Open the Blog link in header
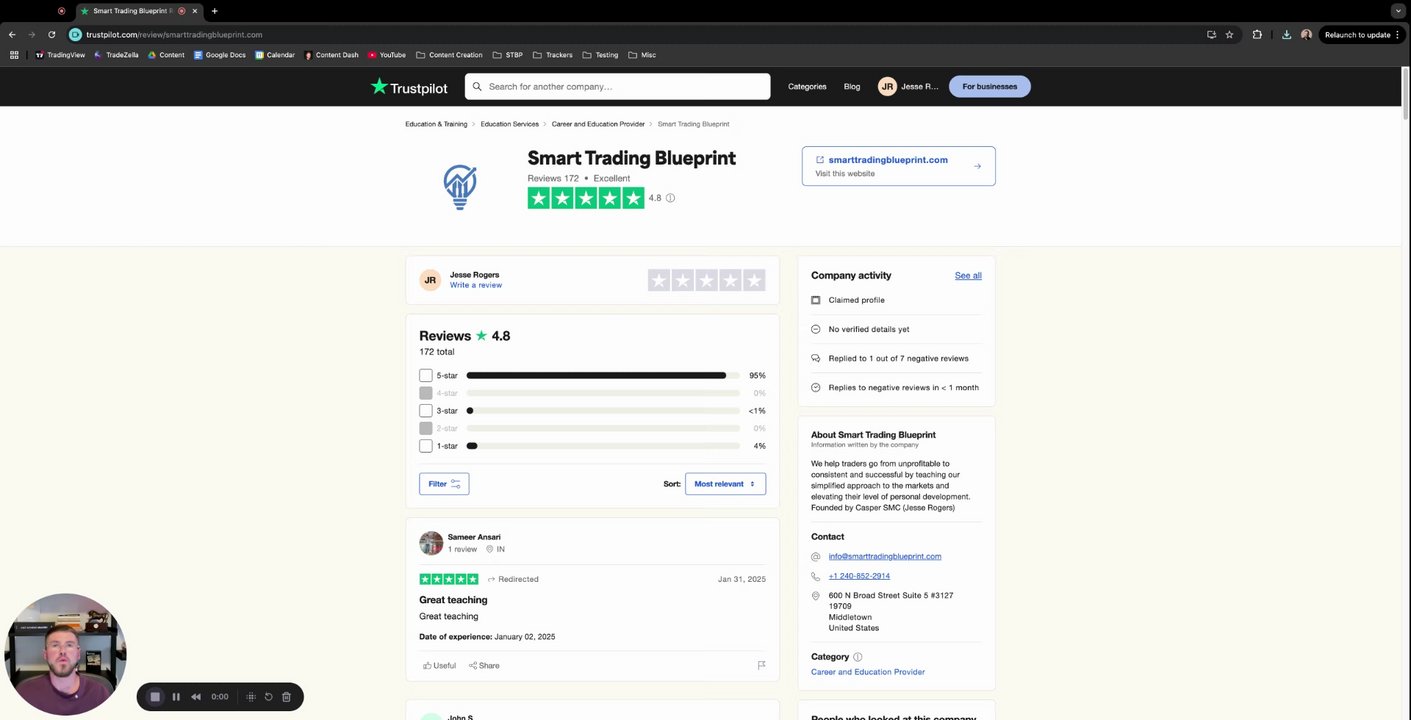 coord(851,86)
